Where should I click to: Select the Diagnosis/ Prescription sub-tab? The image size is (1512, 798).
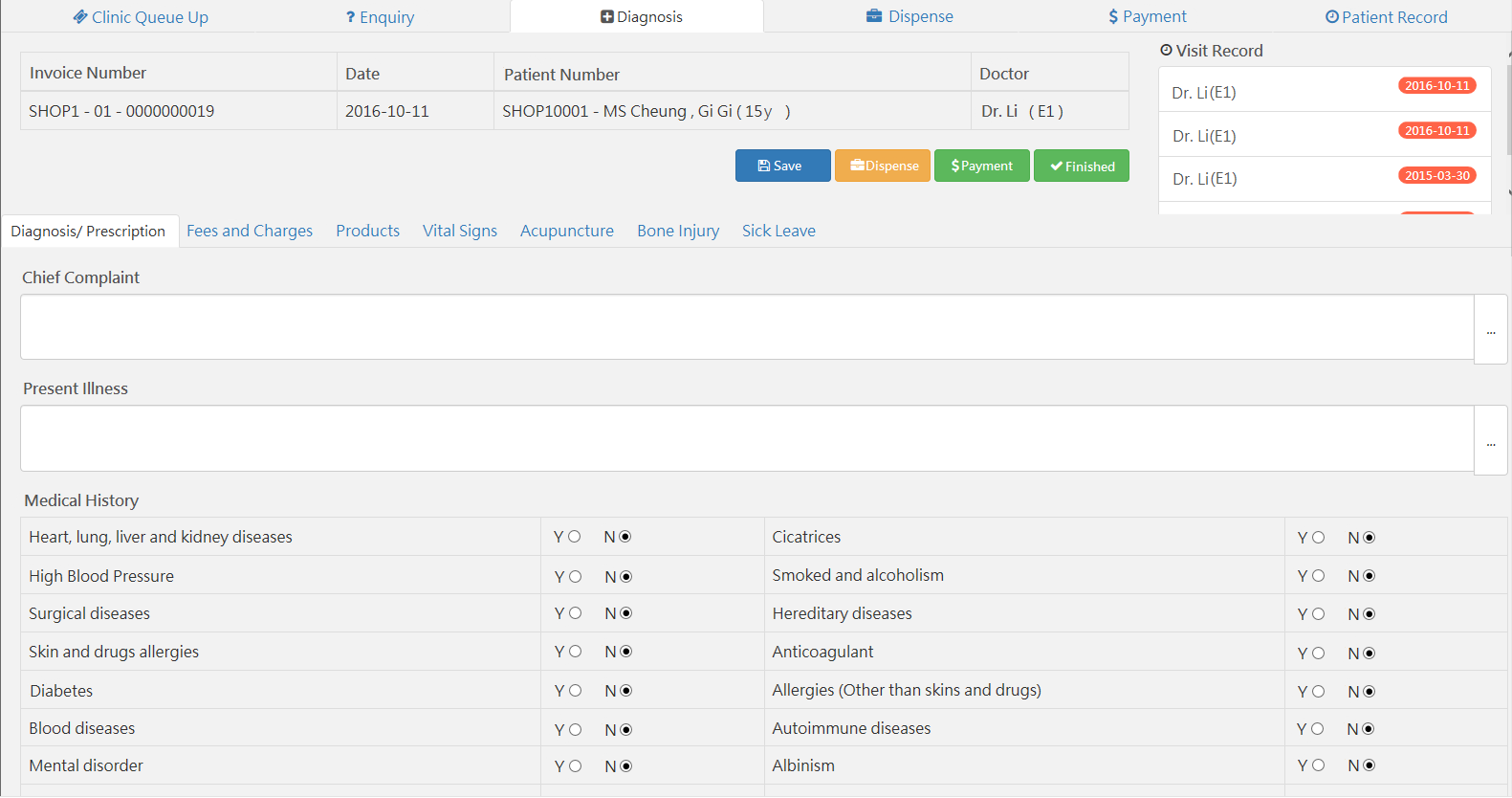coord(89,232)
